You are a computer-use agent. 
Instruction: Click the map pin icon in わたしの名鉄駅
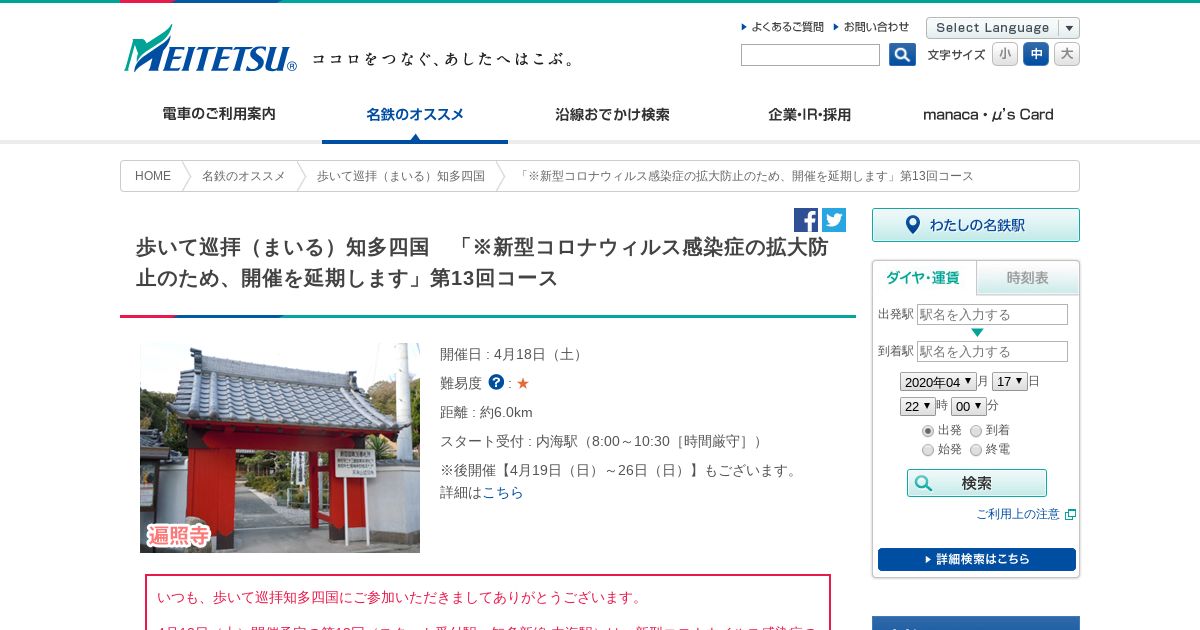tap(912, 225)
